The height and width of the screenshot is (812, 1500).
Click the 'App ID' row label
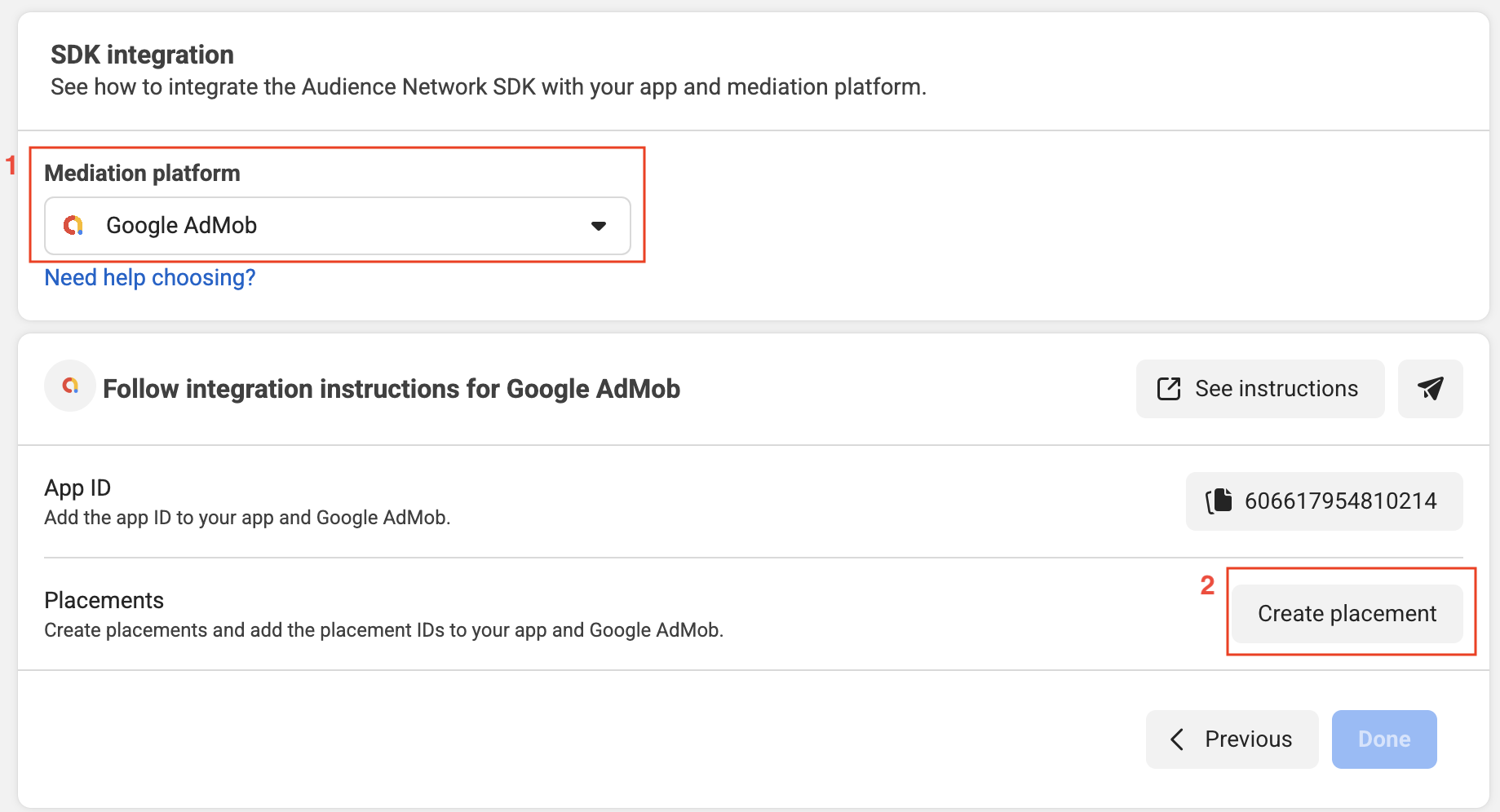point(77,488)
